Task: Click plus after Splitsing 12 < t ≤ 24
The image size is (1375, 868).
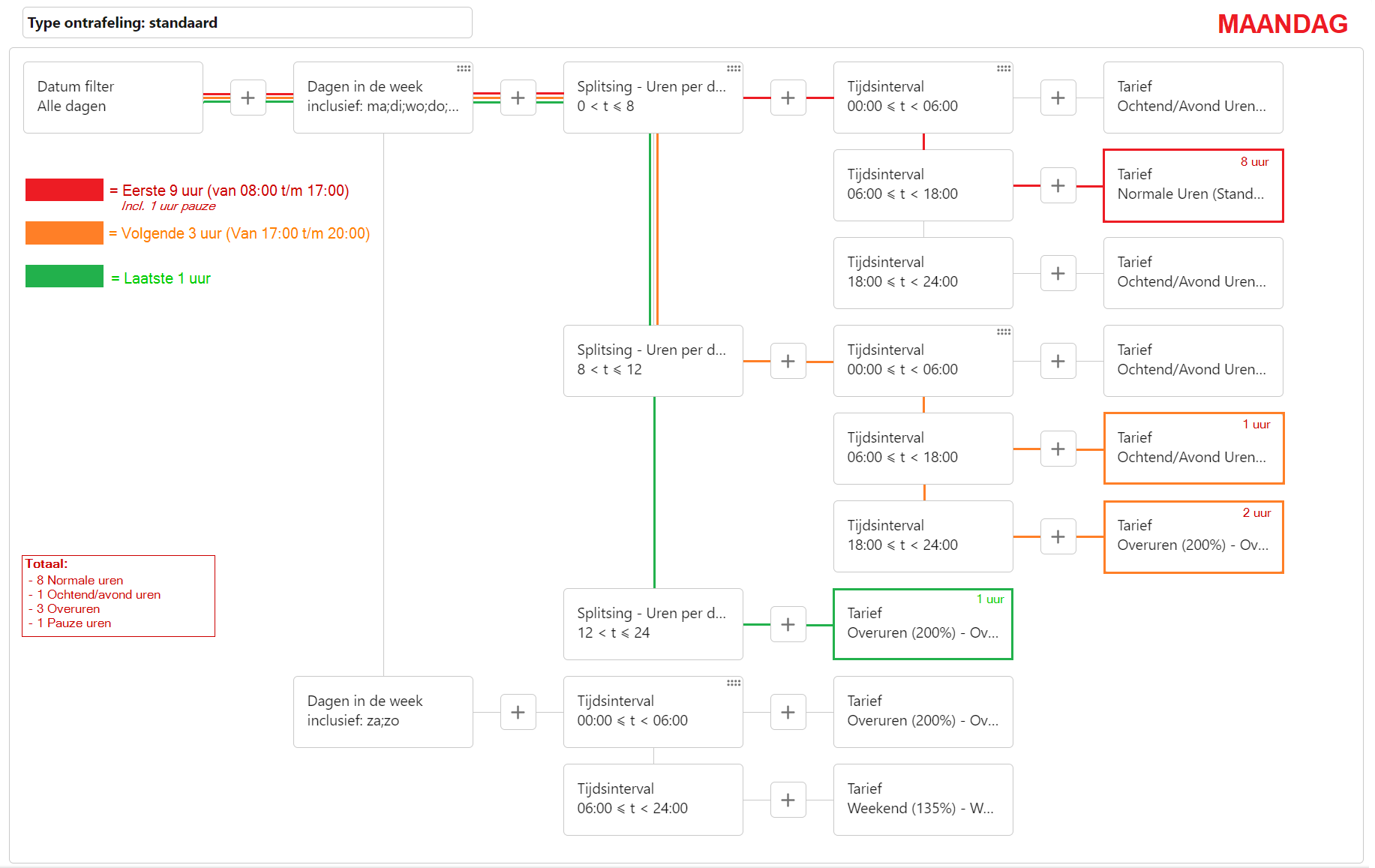Action: 788,624
